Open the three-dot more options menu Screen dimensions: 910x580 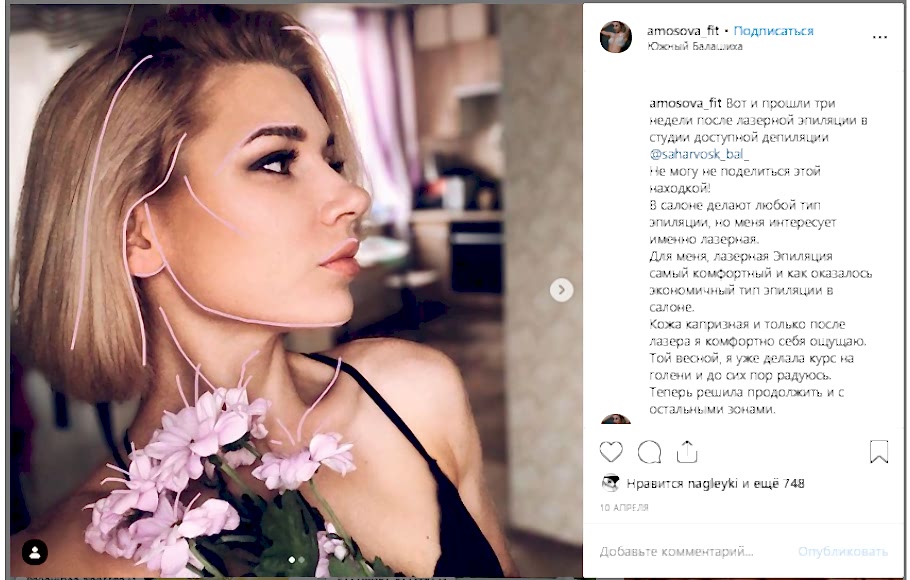pos(880,37)
